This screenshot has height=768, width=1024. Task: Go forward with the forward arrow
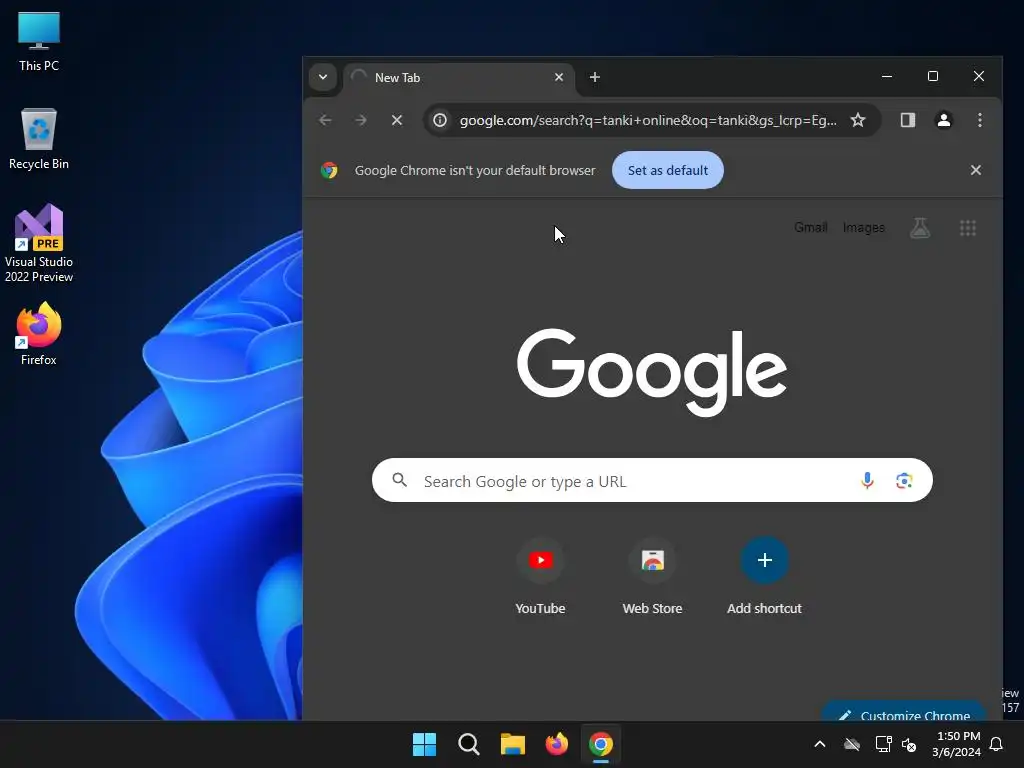(x=360, y=120)
